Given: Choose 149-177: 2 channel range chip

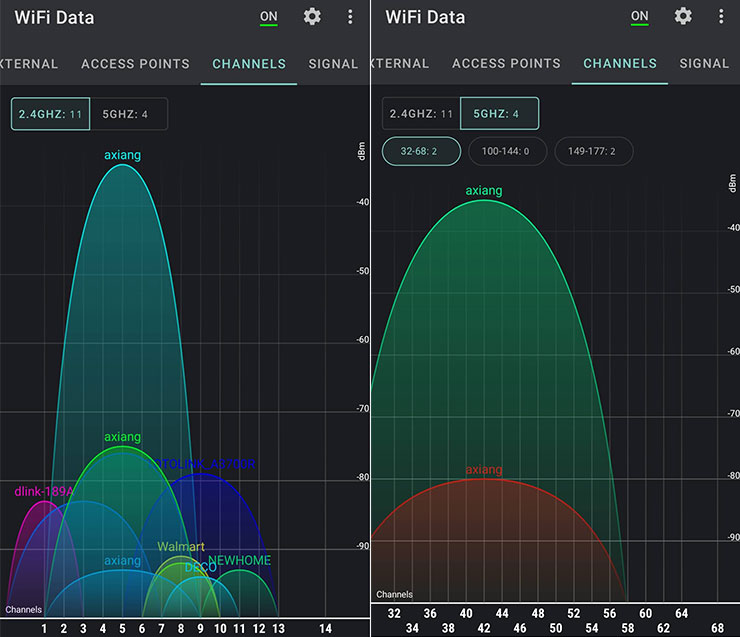Looking at the screenshot, I should click(x=594, y=151).
